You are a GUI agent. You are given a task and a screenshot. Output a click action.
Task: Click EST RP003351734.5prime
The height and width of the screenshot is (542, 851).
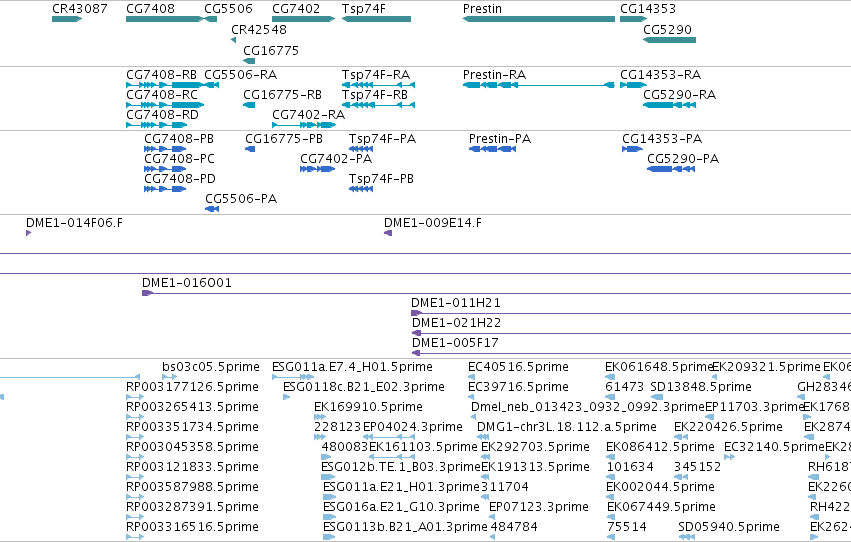135,437
